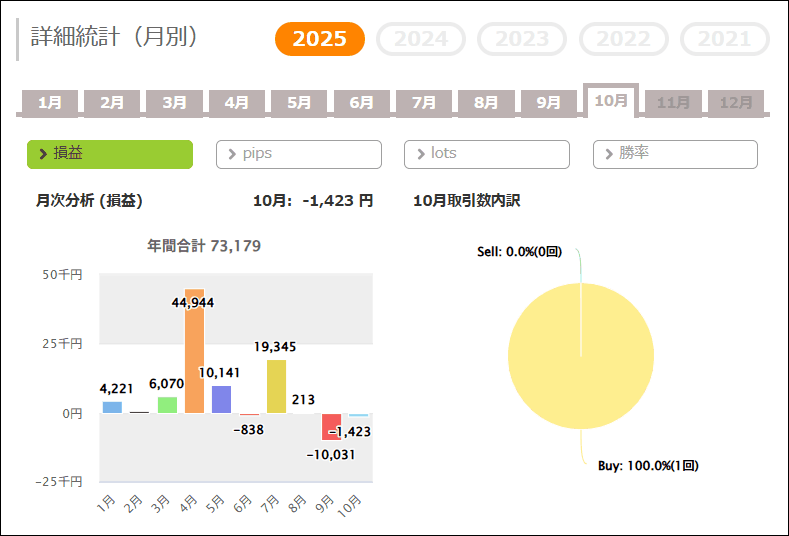Image resolution: width=789 pixels, height=536 pixels.
Task: Select the 9月 tab
Action: (x=549, y=102)
